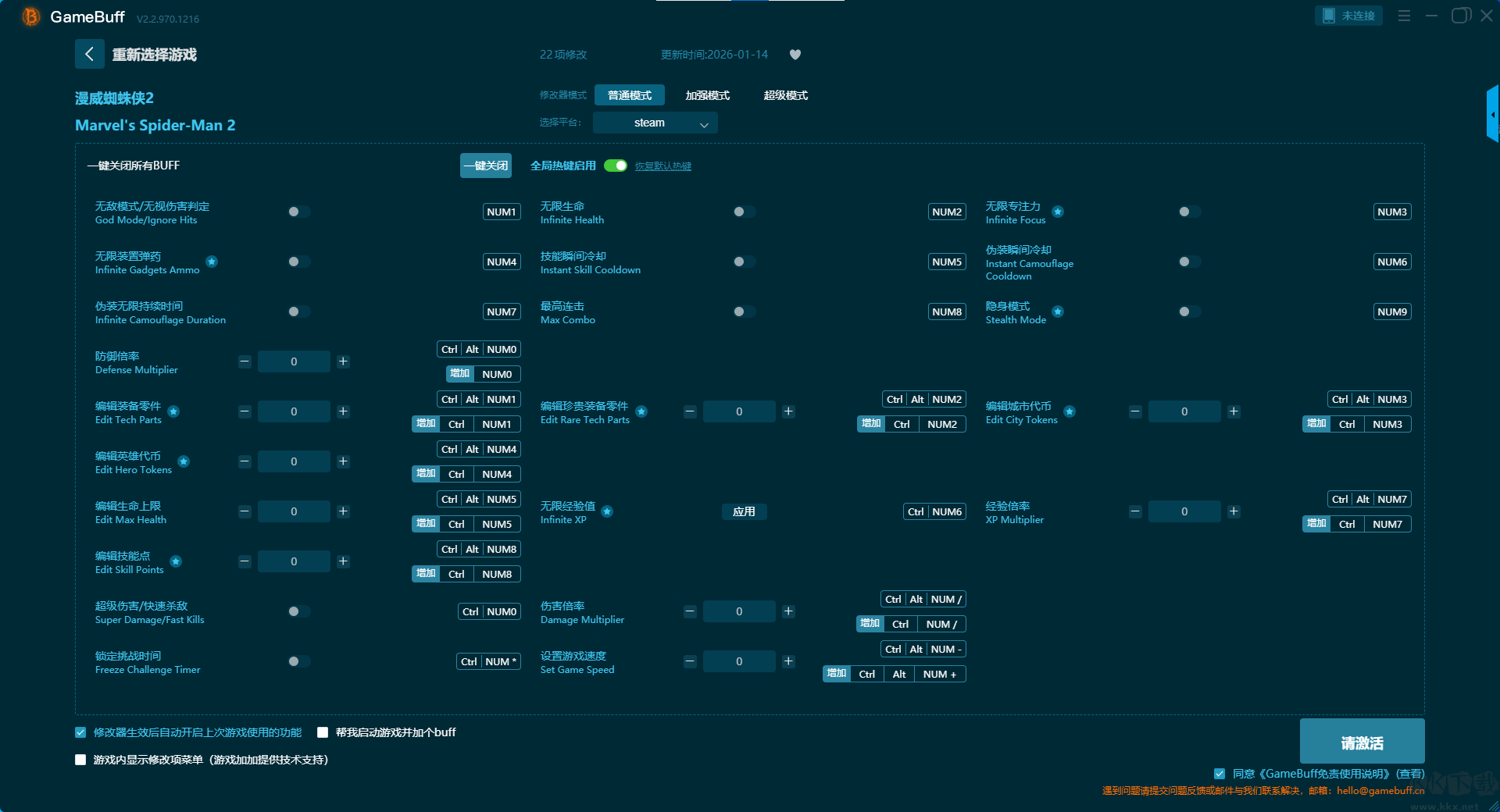1500x812 pixels.
Task: Click the 请激活 activate button
Action: coord(1362,742)
